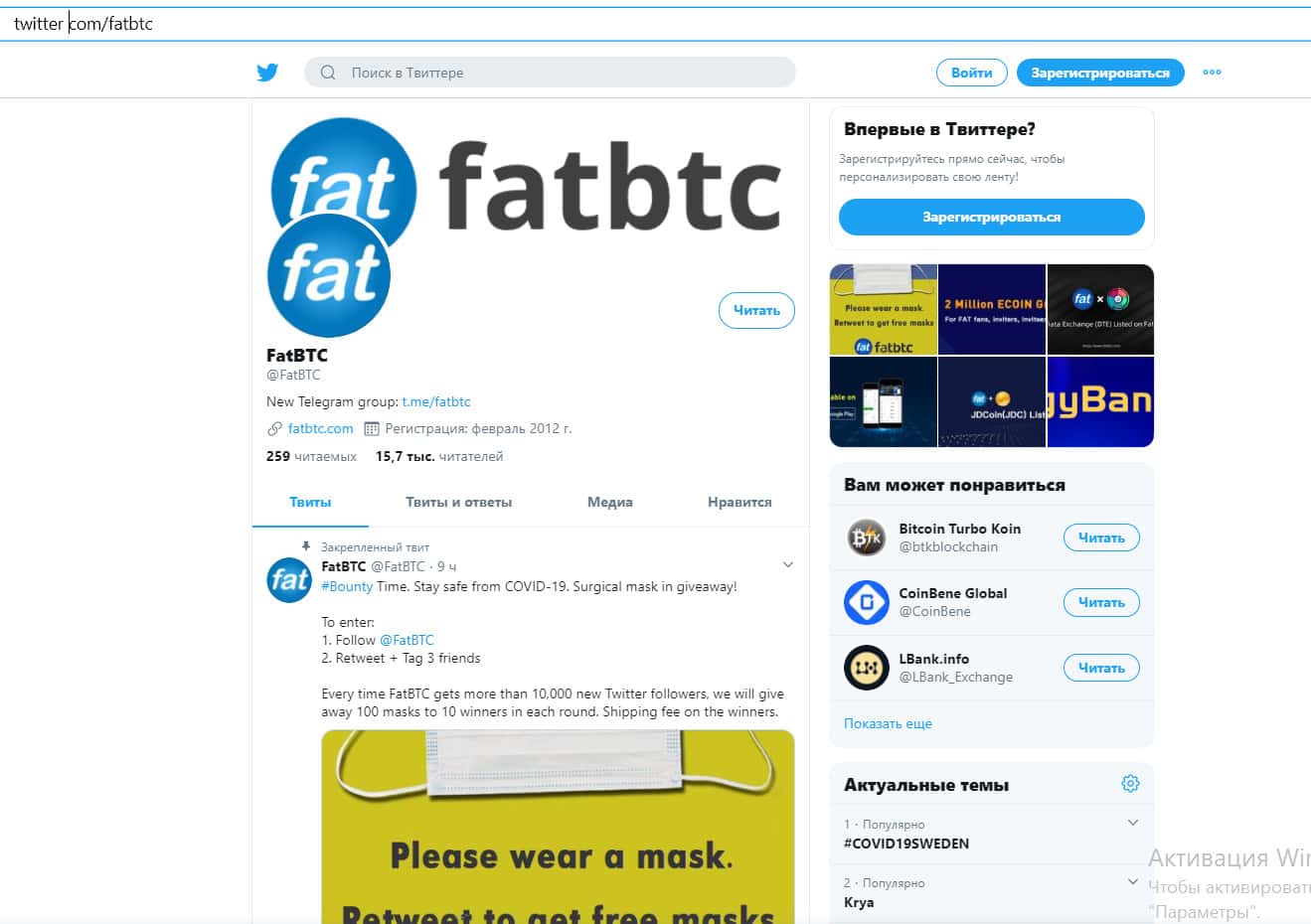Open the t.me/fatbtc Telegram link
The image size is (1311, 924).
coord(436,401)
